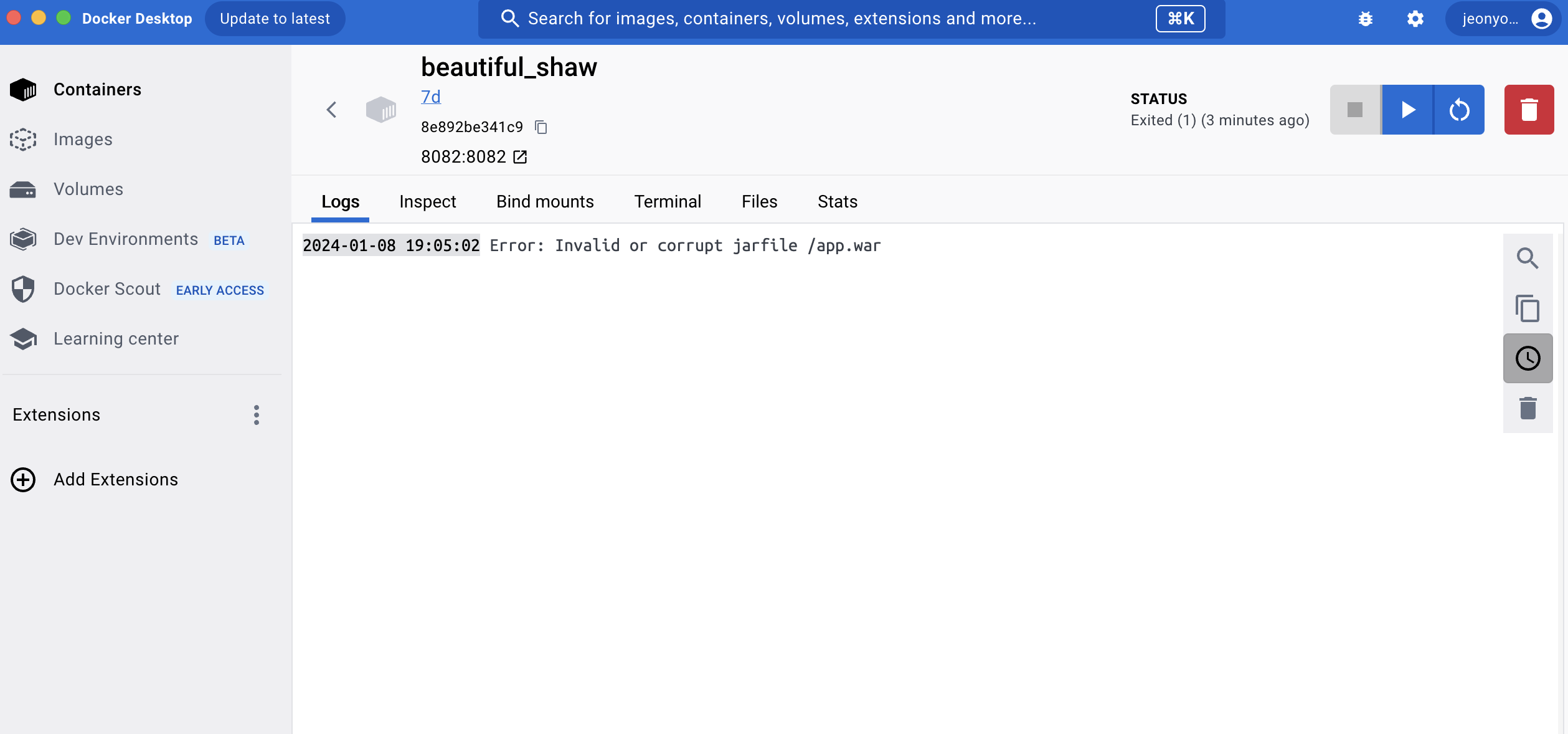Click the delete container red trash button
The image size is (1568, 734).
(1529, 110)
